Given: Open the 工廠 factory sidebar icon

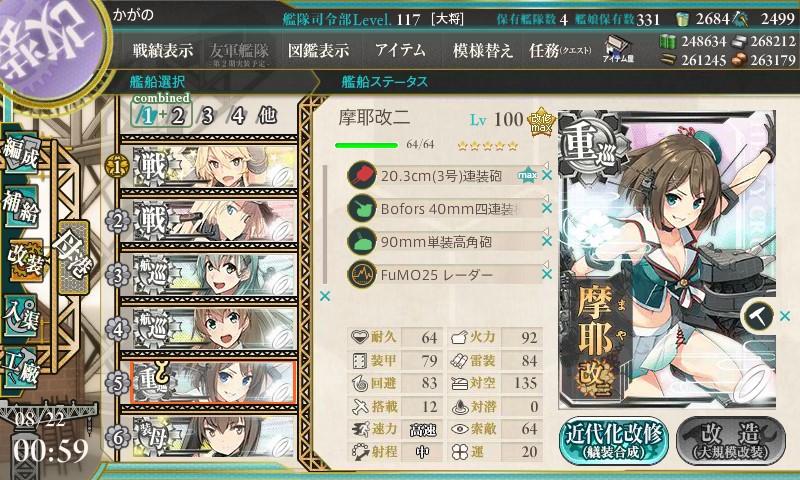Looking at the screenshot, I should click(x=20, y=367).
